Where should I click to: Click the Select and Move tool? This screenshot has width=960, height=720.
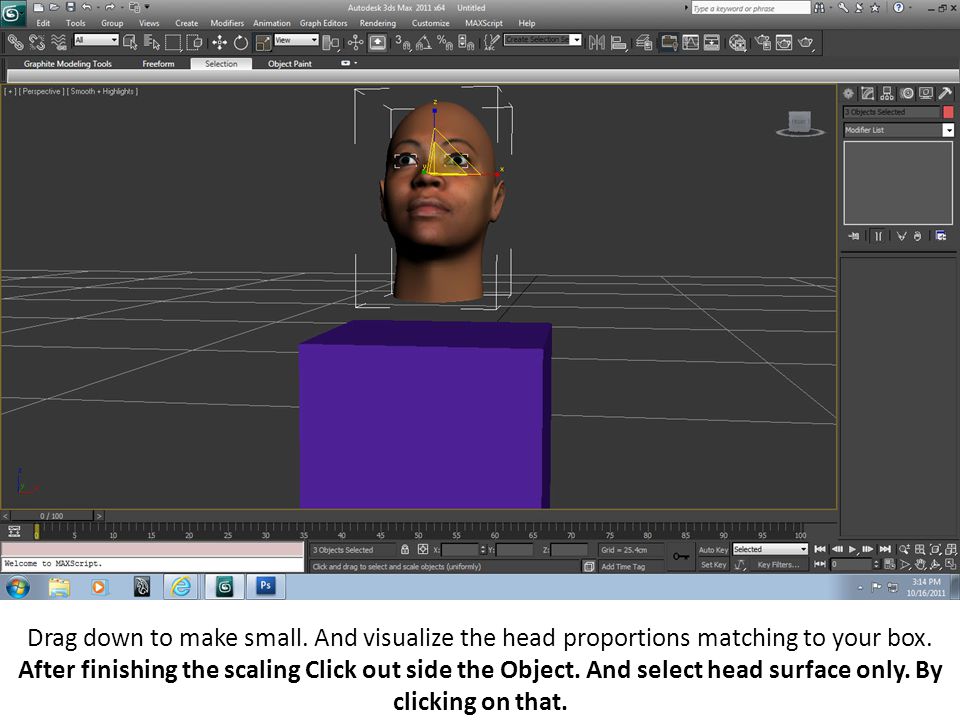click(x=219, y=42)
